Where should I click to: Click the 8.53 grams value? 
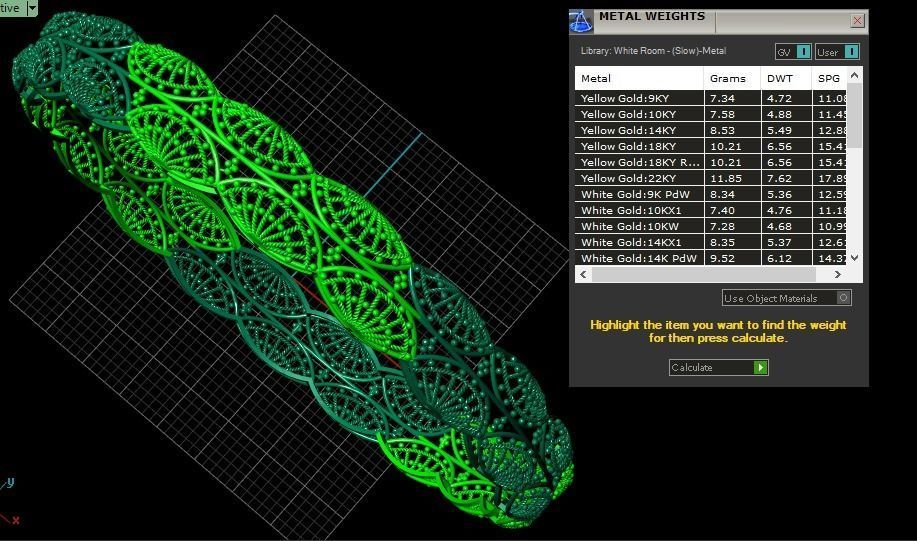point(722,130)
